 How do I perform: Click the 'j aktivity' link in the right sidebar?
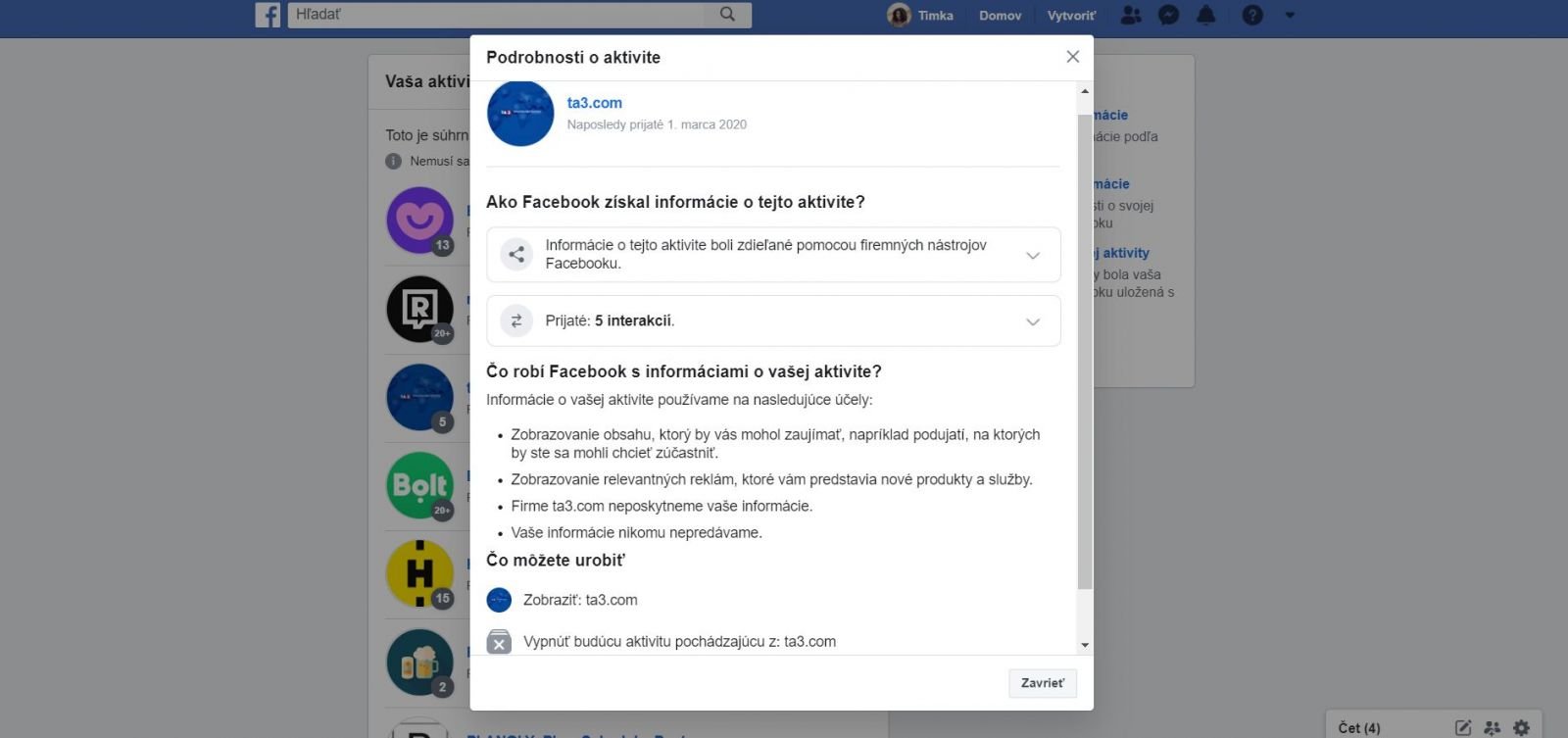tap(1121, 253)
